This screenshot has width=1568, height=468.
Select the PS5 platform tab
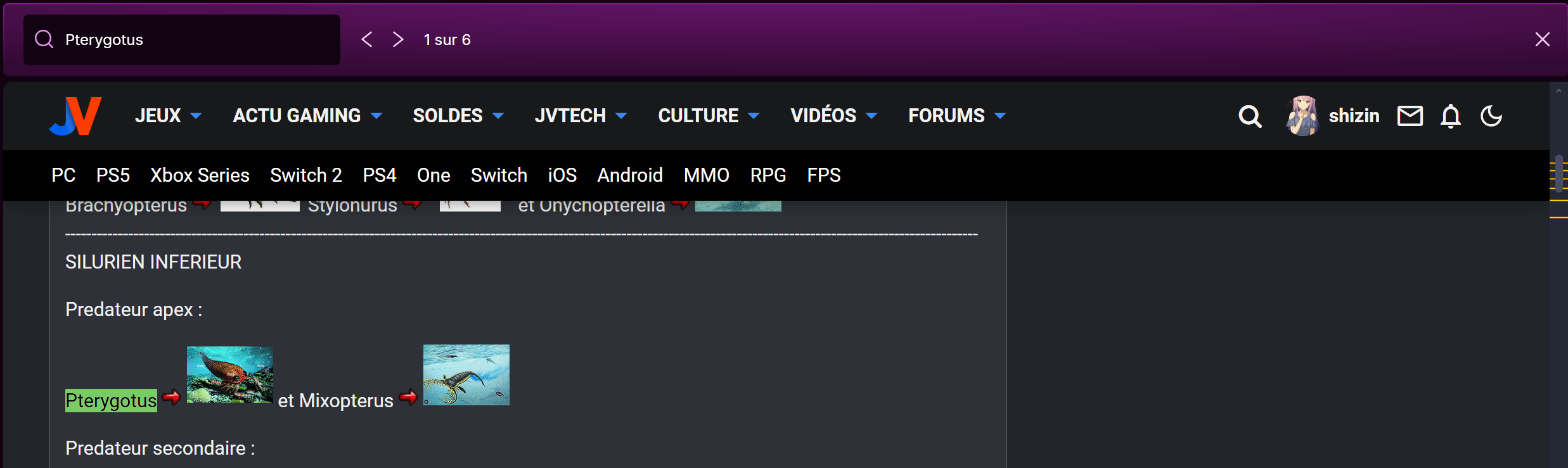113,175
